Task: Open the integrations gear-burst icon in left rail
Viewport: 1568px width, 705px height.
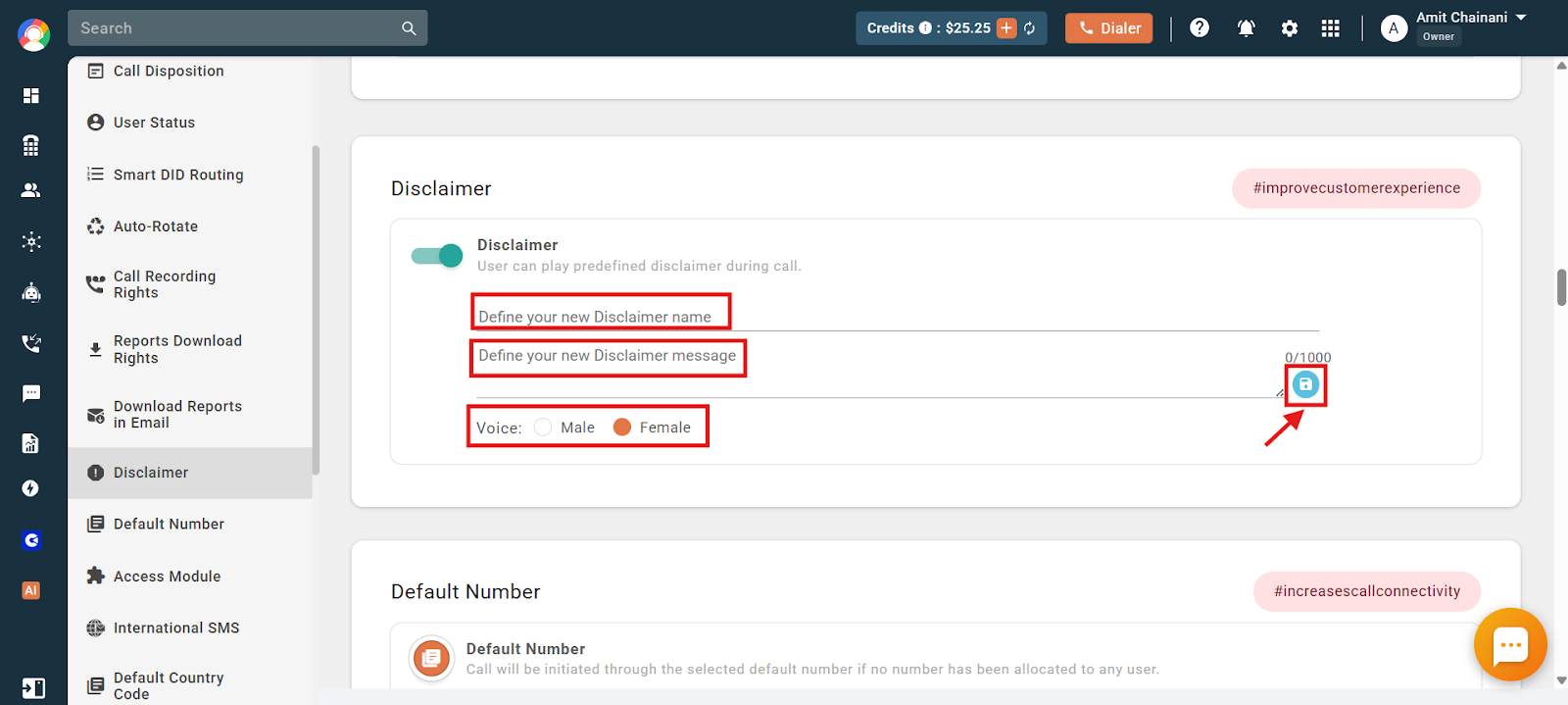Action: tap(31, 241)
